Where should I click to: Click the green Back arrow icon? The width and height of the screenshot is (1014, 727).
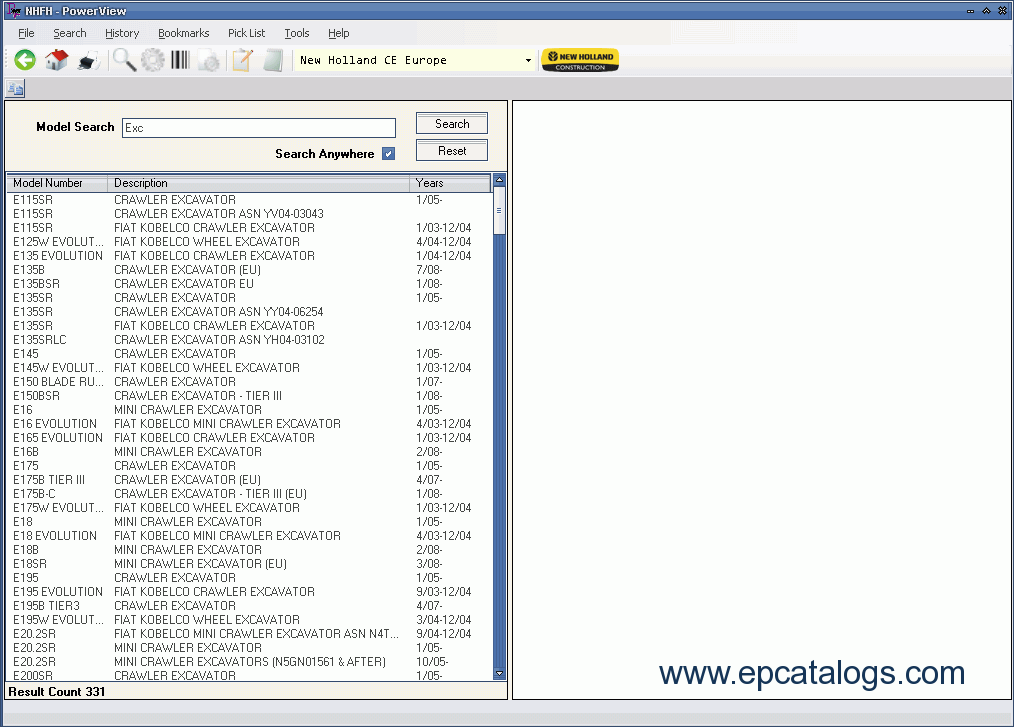tap(25, 60)
